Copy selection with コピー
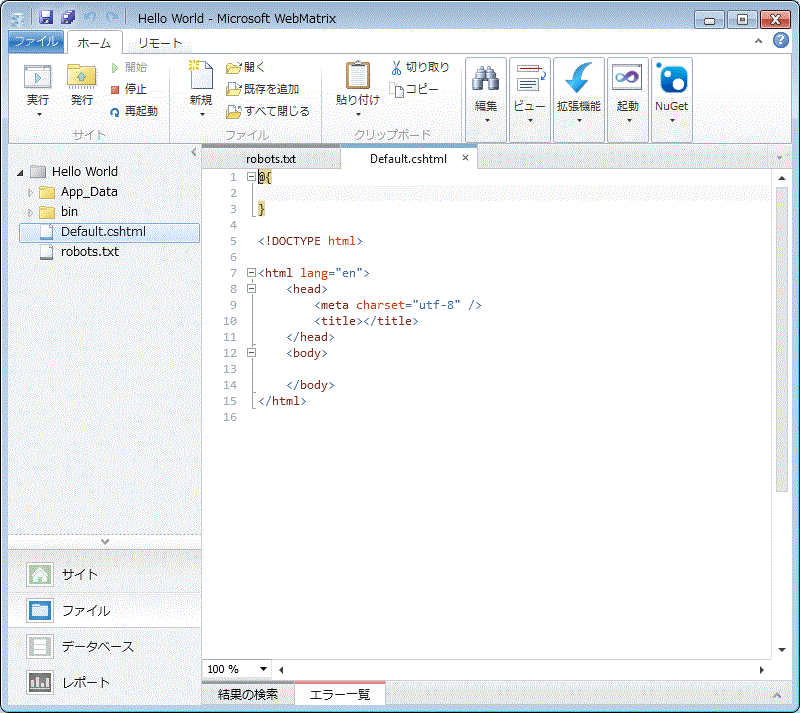Screen dimensions: 800x713 (x=414, y=89)
